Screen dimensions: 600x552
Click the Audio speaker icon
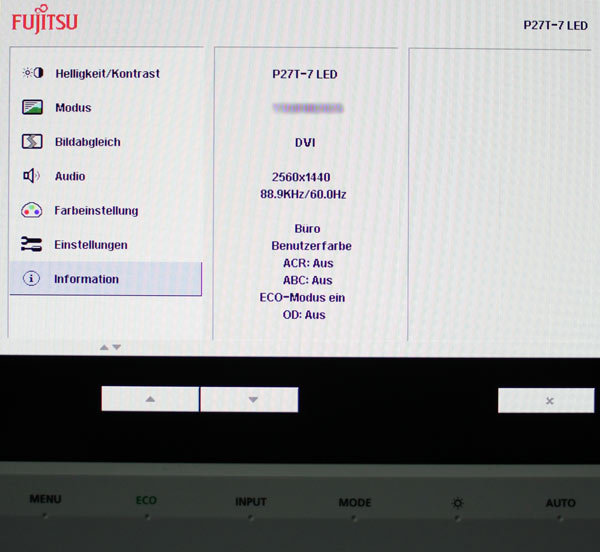click(x=31, y=176)
